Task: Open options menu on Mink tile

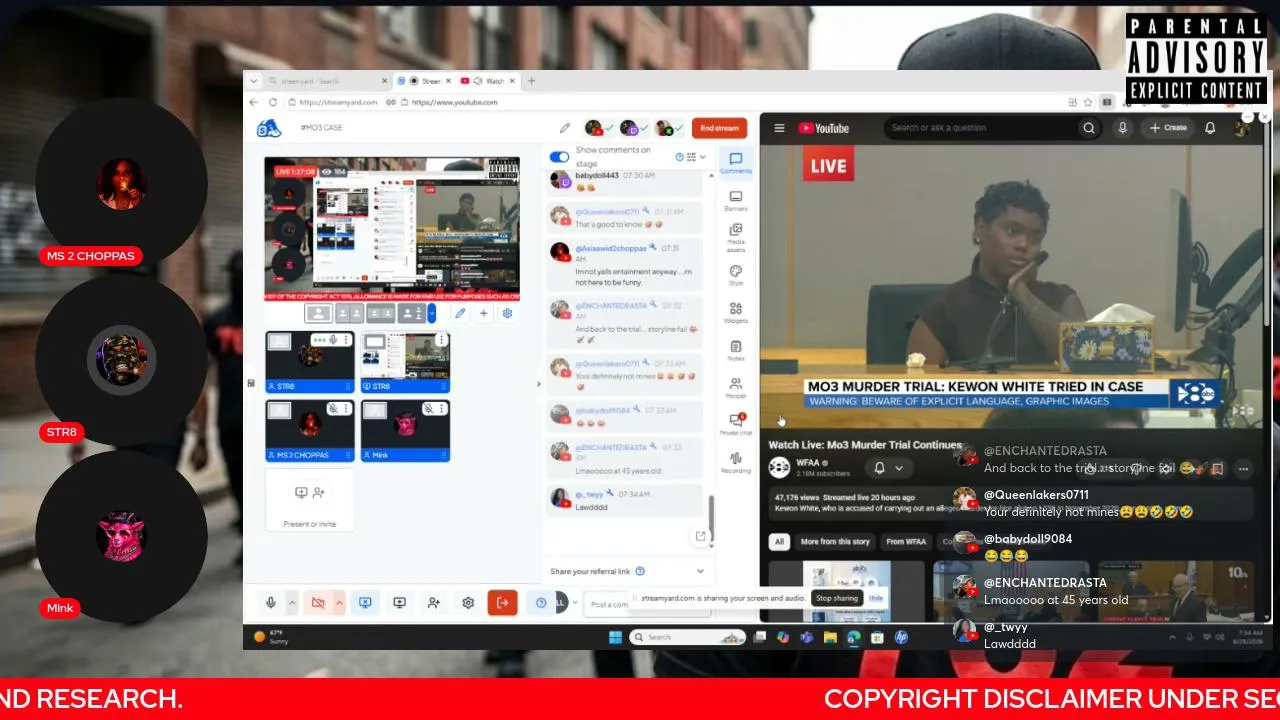Action: click(x=442, y=409)
